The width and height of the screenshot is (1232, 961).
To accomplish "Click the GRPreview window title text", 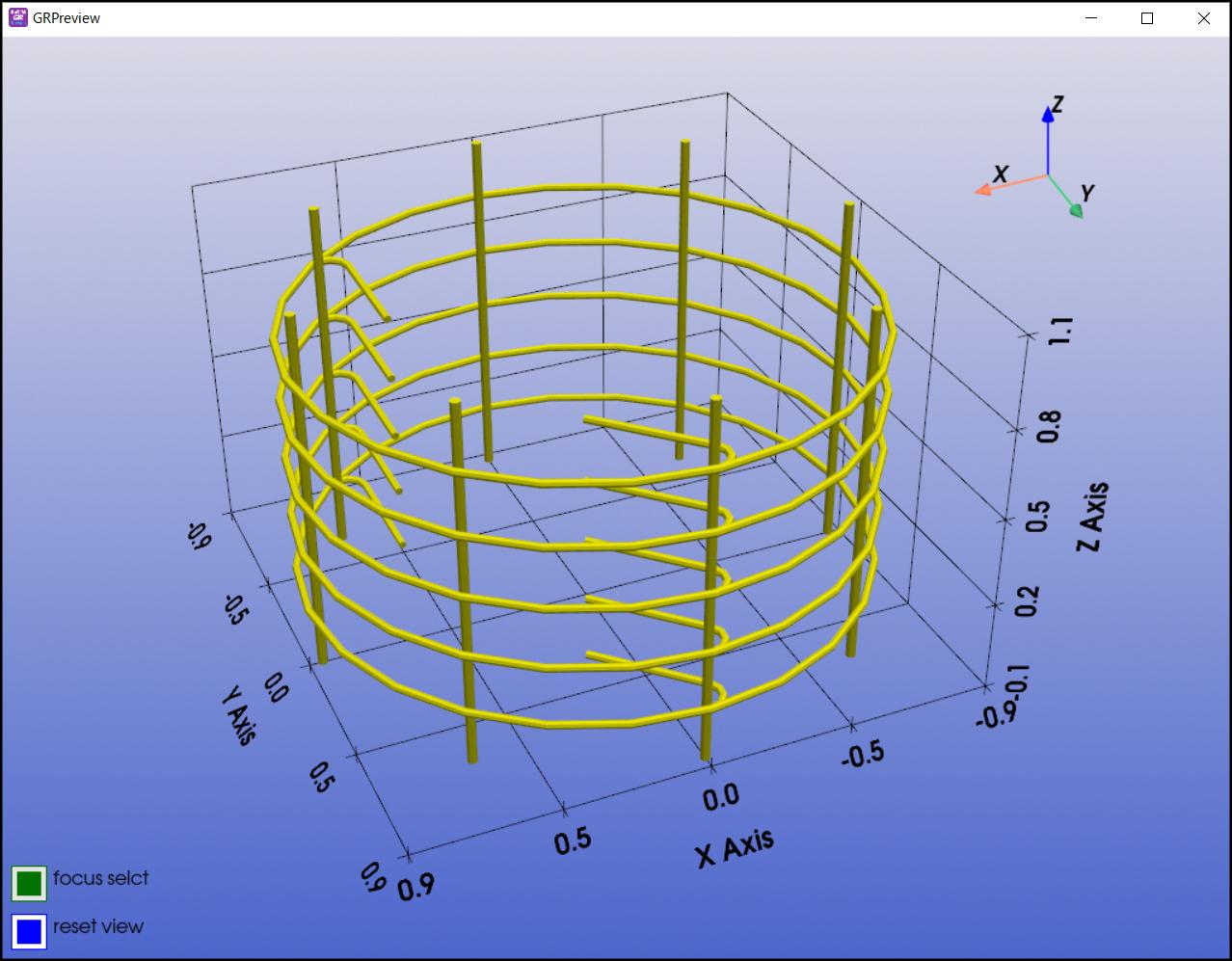I will (x=67, y=18).
